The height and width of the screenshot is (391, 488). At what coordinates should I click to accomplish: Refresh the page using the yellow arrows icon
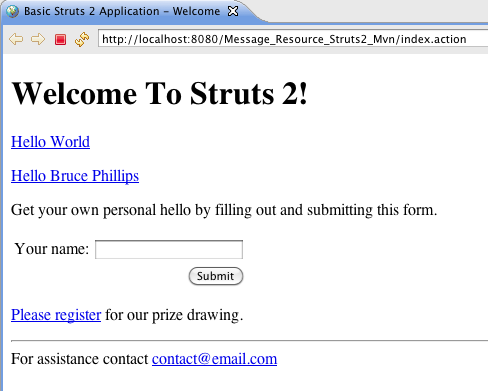pos(82,39)
